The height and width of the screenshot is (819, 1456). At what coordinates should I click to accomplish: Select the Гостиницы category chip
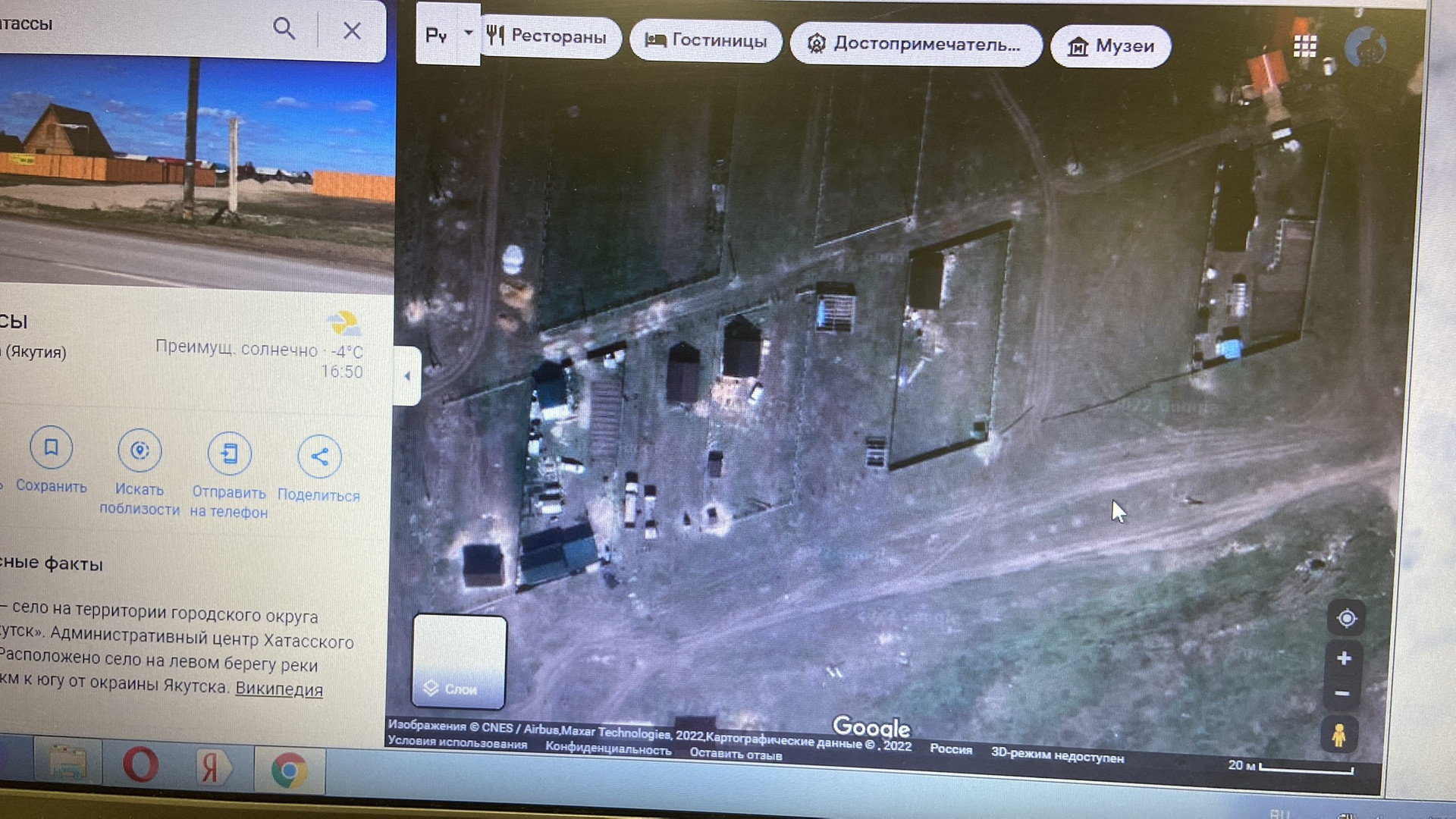point(706,40)
